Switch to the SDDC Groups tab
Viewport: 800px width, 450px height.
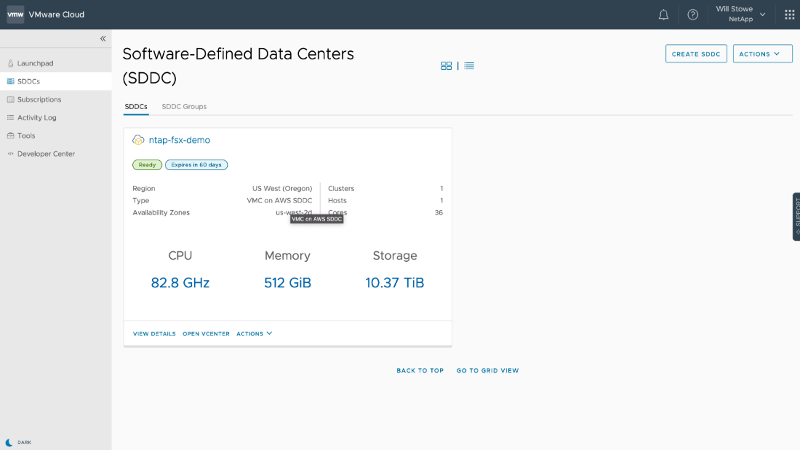click(184, 106)
